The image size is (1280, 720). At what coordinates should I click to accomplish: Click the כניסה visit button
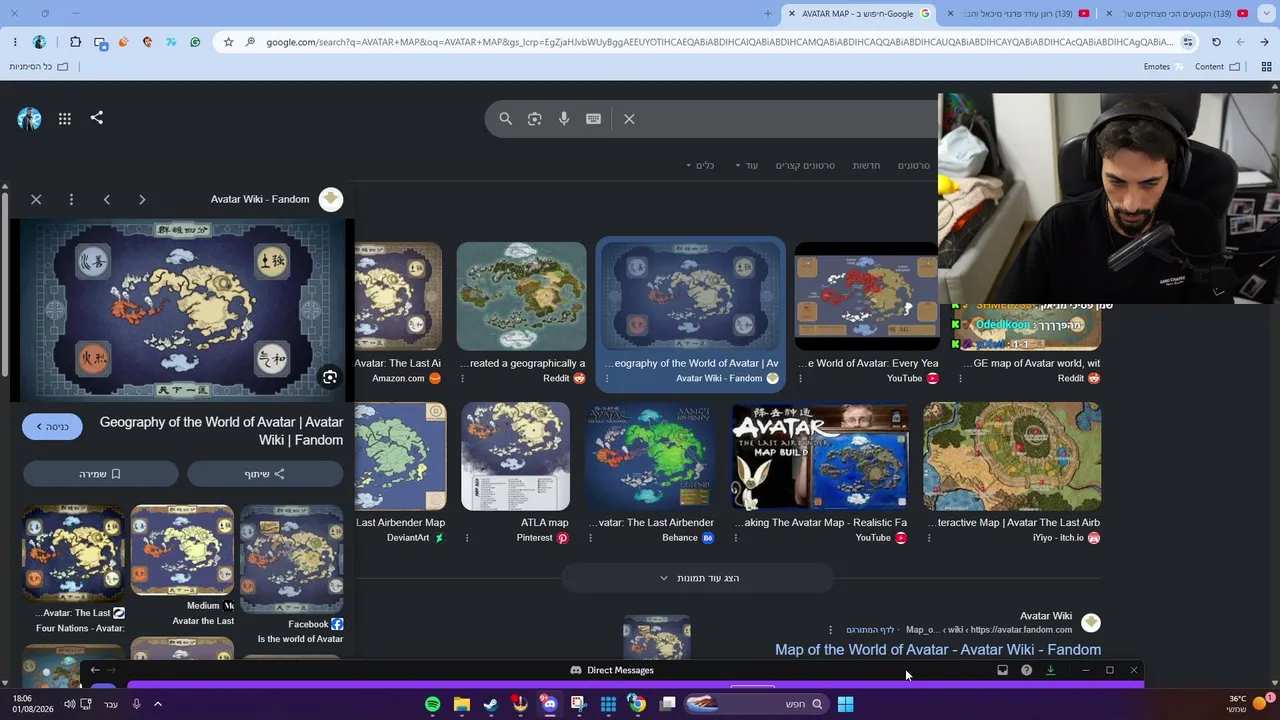click(x=52, y=427)
